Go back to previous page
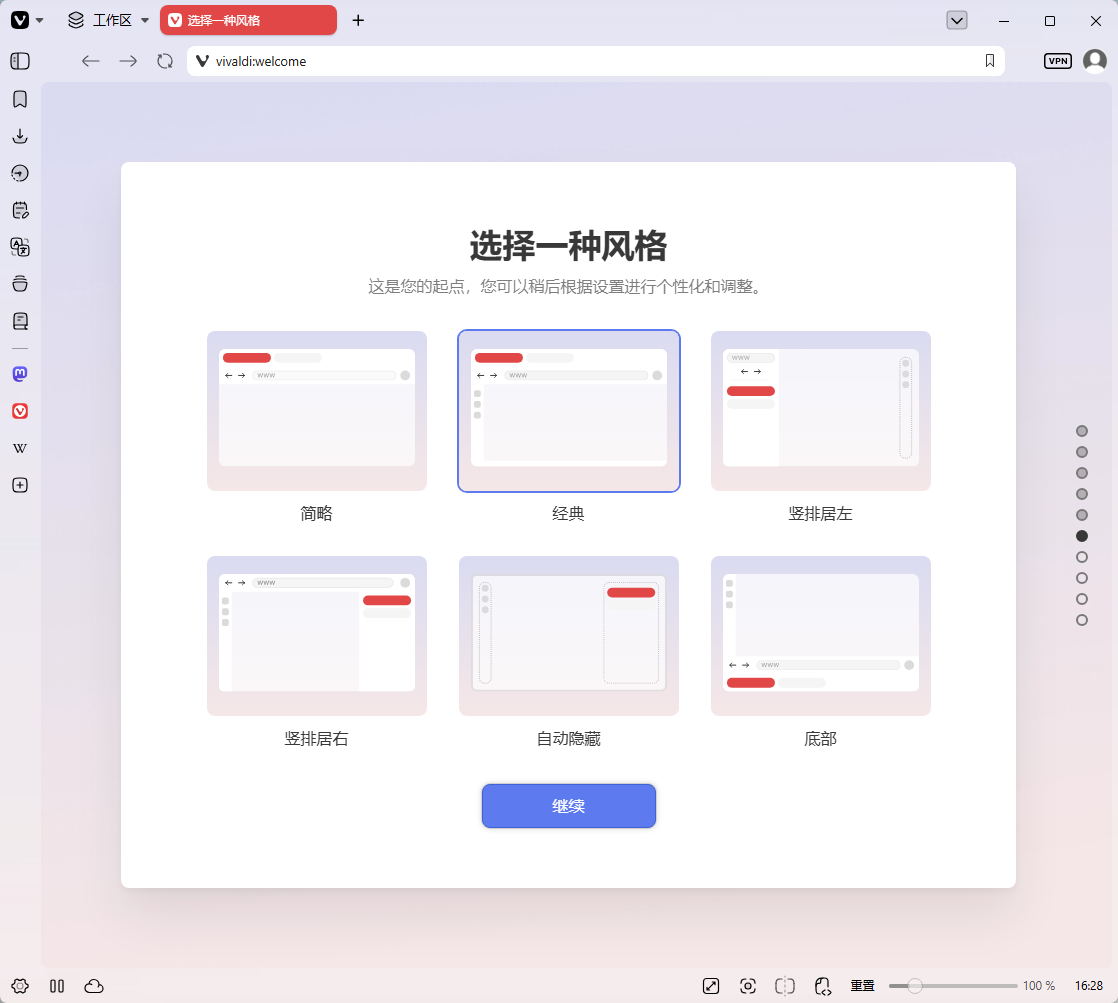Viewport: 1118px width, 1003px height. pyautogui.click(x=91, y=61)
